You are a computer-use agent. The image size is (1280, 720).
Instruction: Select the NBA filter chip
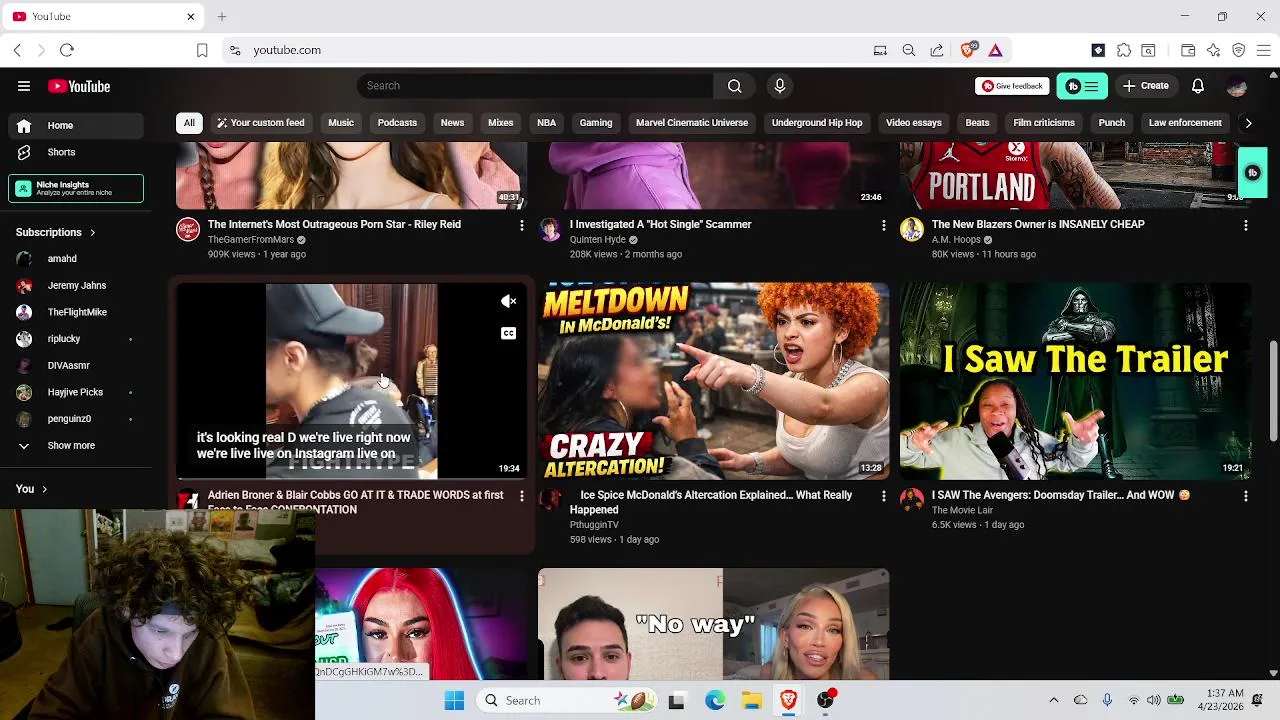[x=546, y=123]
